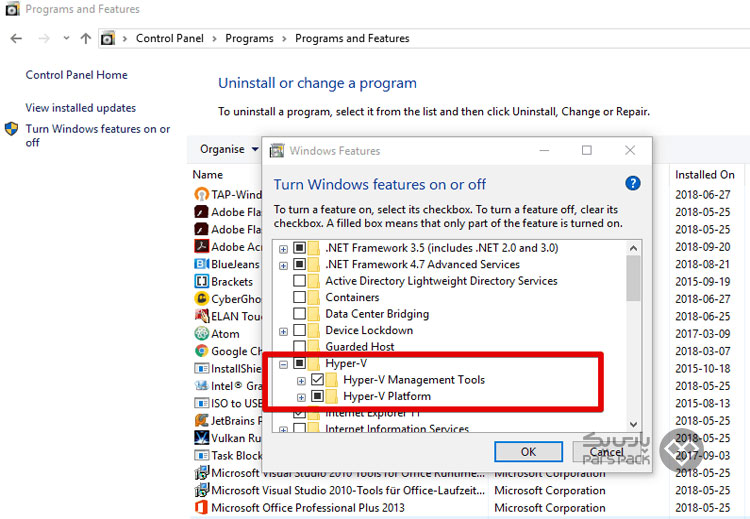Click the Hyper-V Management Tools folder icon
Screen dimensions: 750x519
coord(331,380)
